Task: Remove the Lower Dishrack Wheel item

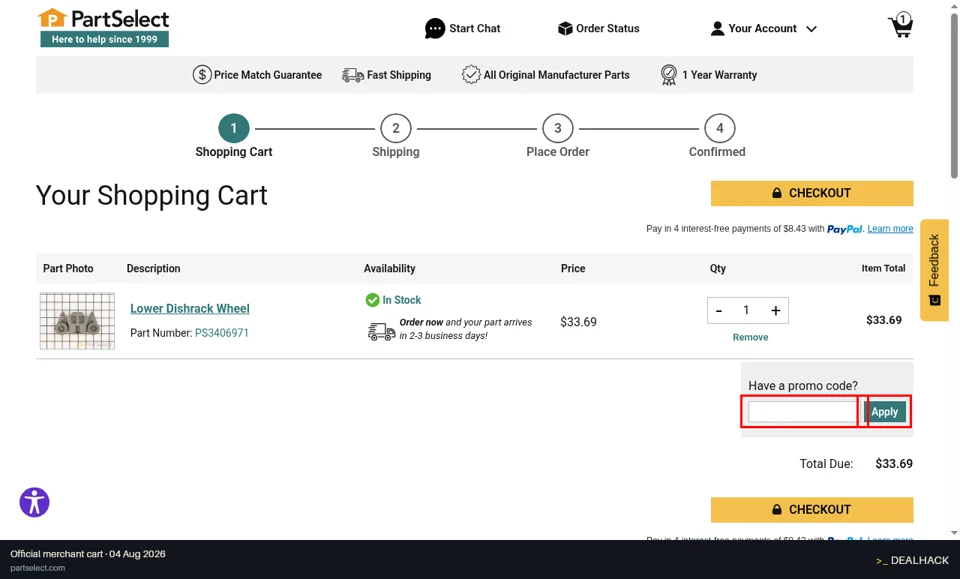Action: coord(750,337)
